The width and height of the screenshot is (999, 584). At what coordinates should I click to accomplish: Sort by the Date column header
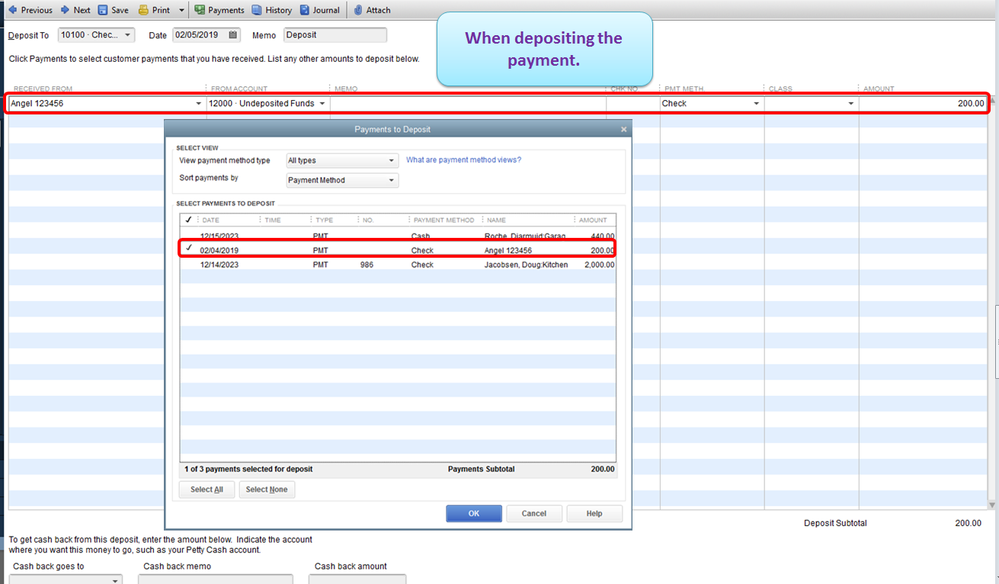tap(211, 220)
